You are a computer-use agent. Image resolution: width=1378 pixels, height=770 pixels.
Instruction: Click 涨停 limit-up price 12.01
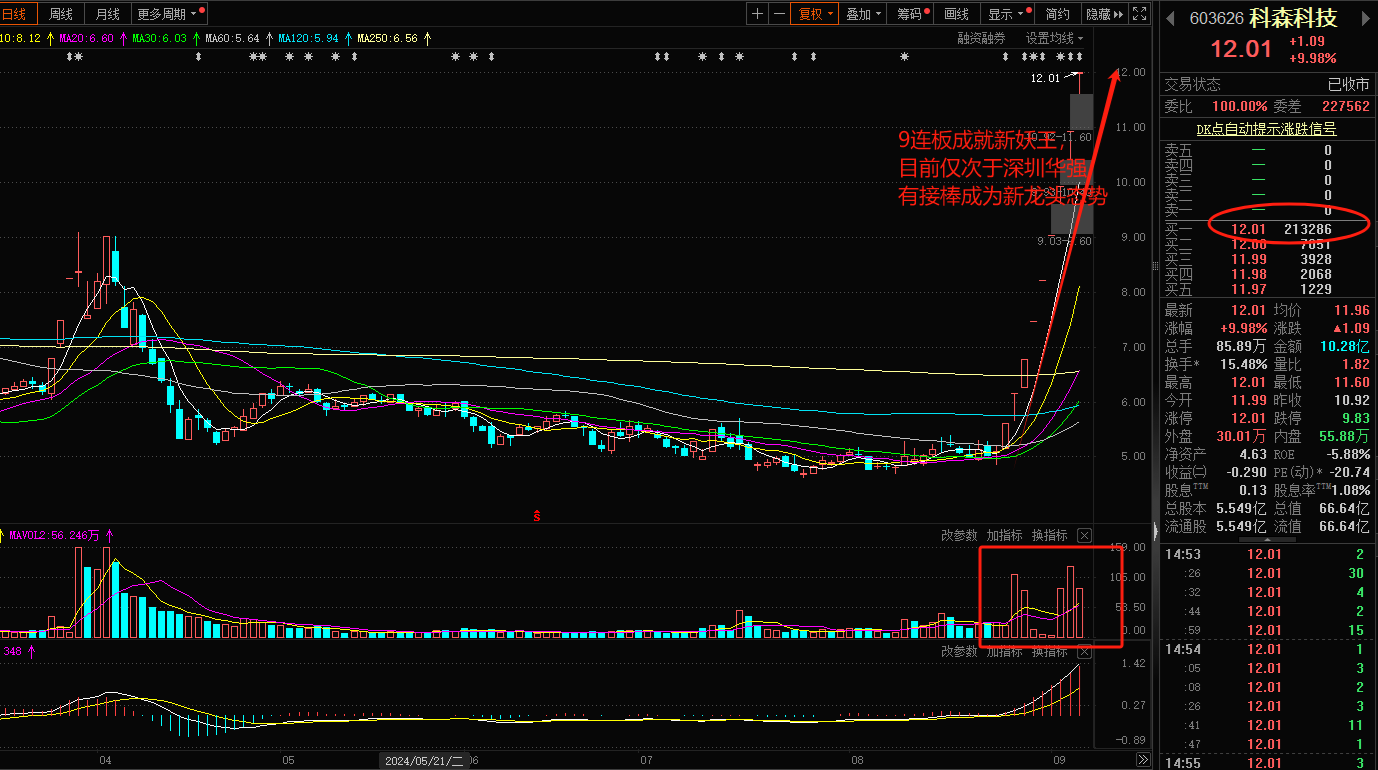[1251, 418]
